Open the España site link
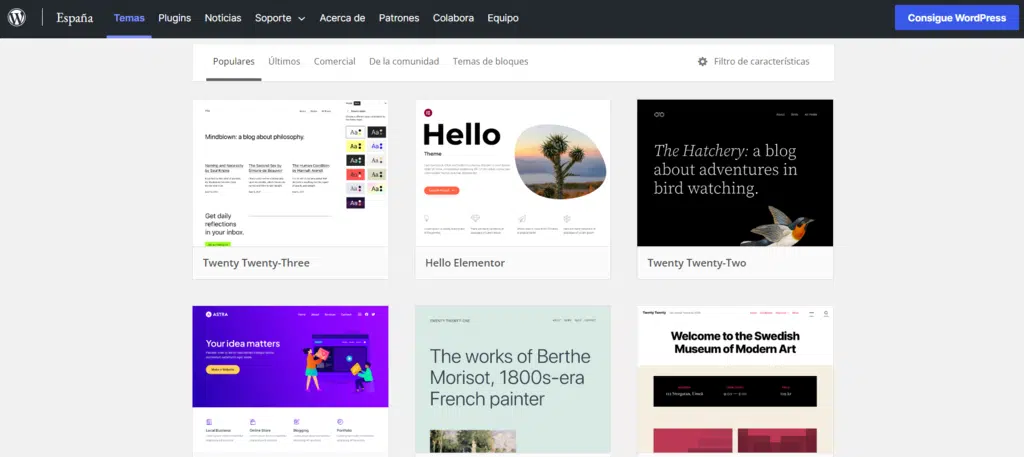Viewport: 1024px width, 457px height. tap(74, 18)
